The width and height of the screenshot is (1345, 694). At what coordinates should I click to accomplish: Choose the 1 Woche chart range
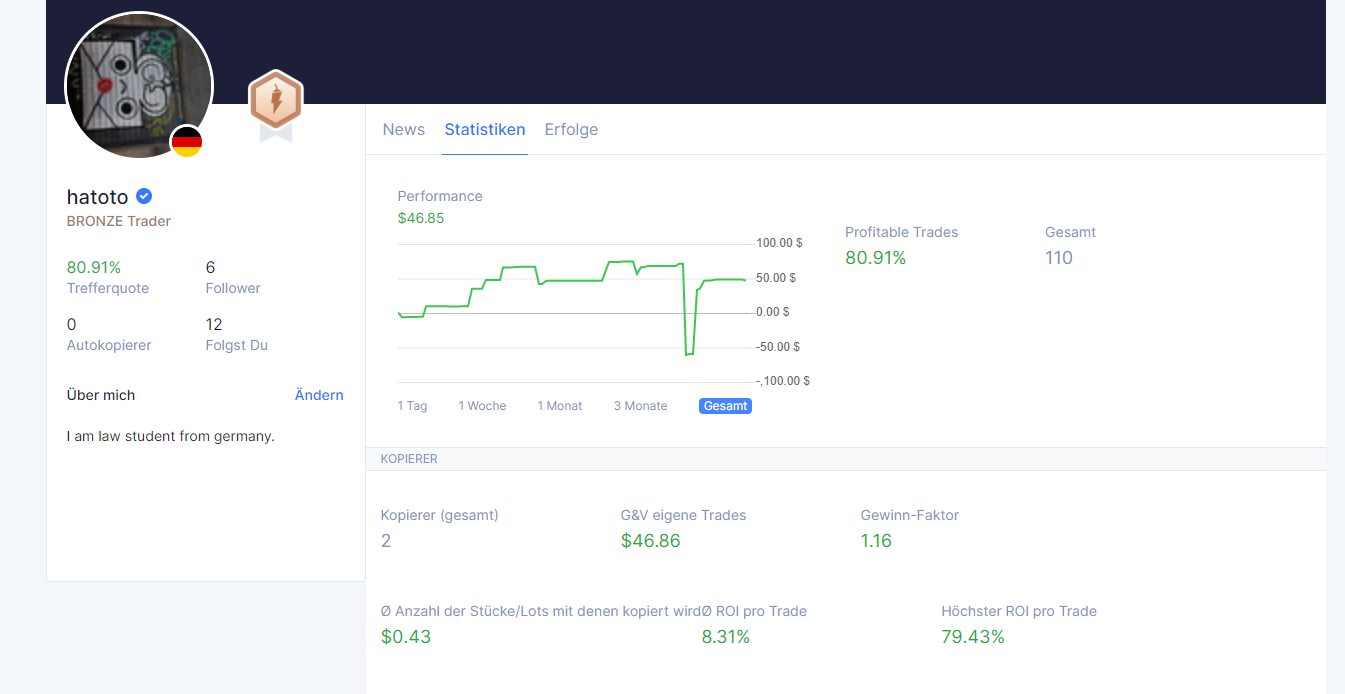click(x=482, y=406)
